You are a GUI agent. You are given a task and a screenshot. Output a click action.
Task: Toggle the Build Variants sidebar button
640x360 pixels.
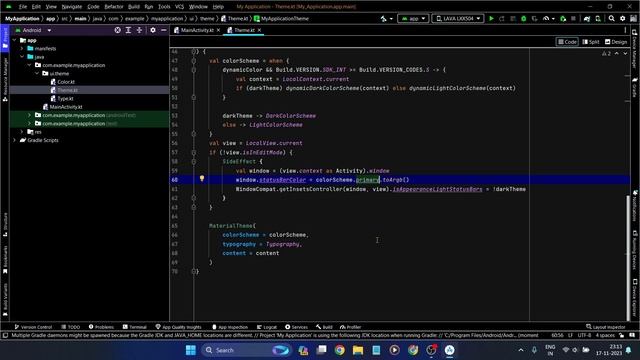(x=5, y=300)
